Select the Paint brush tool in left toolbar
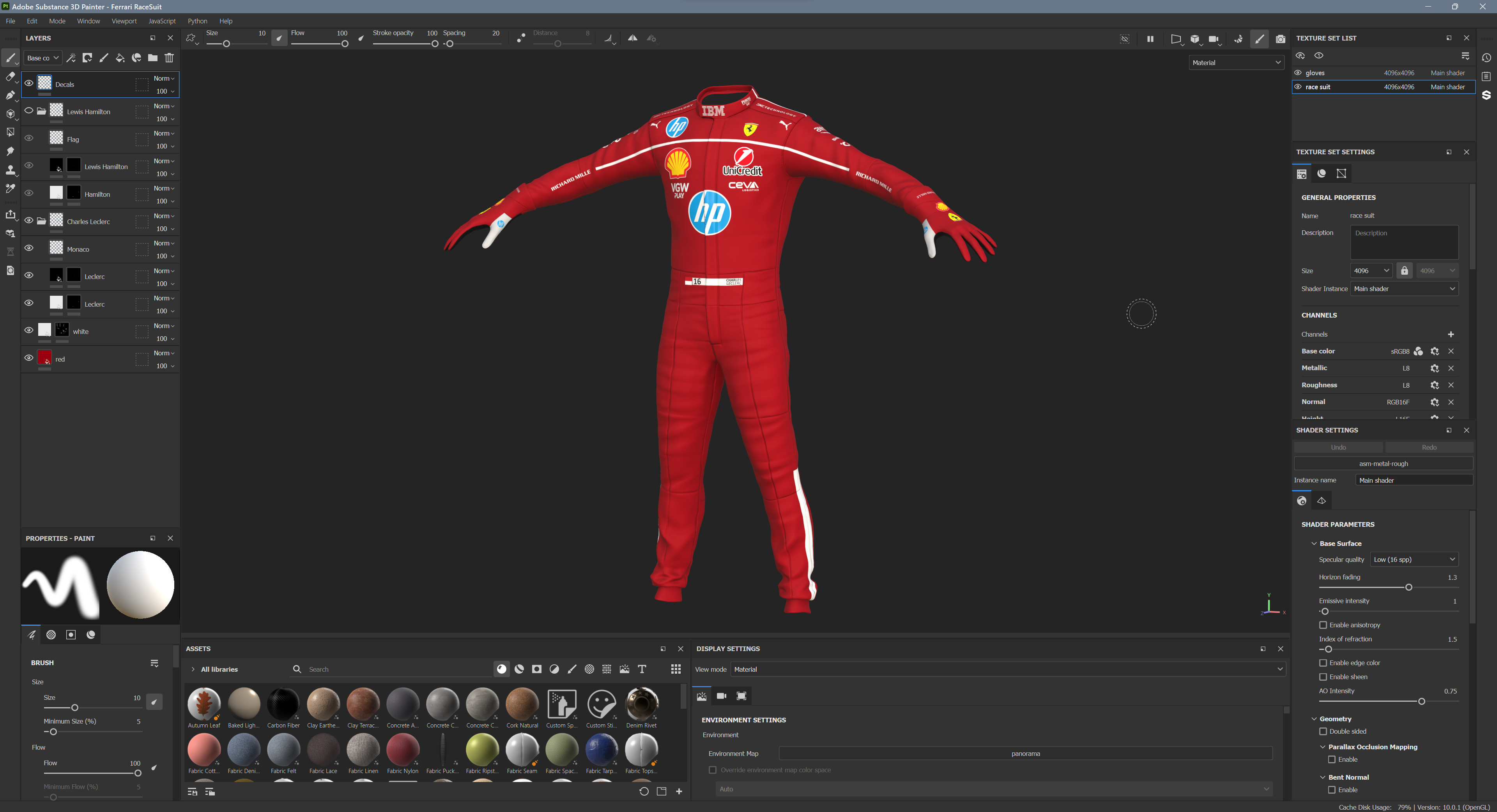The width and height of the screenshot is (1497, 812). [11, 58]
